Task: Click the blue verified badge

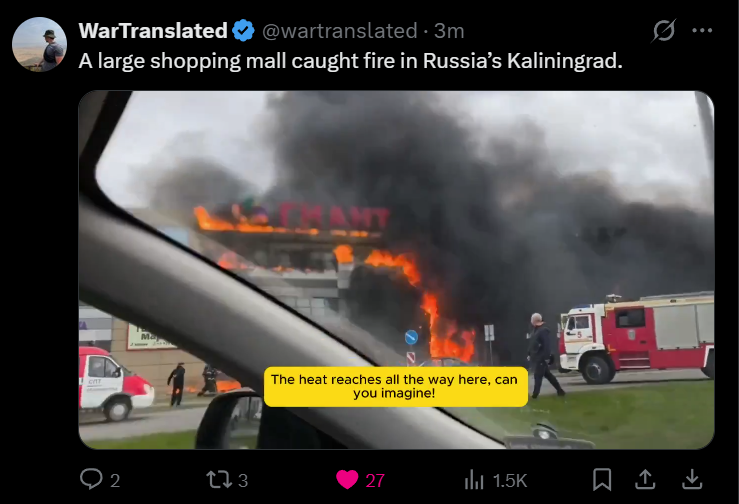Action: tap(244, 31)
